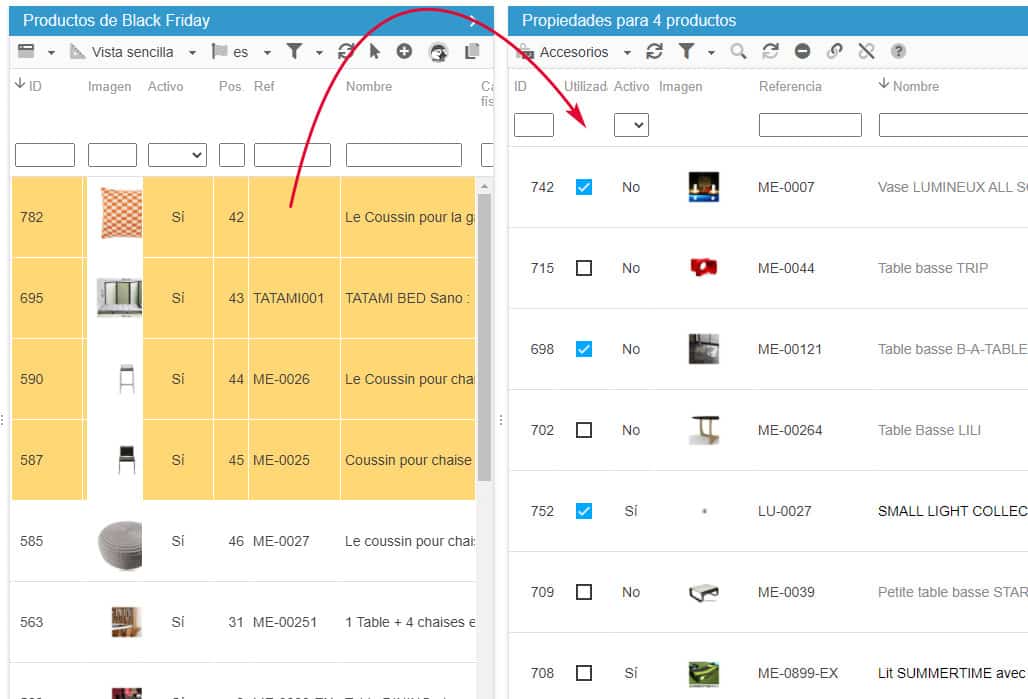Check the Utilizado checkbox for Table basse TRIP

coord(584,268)
